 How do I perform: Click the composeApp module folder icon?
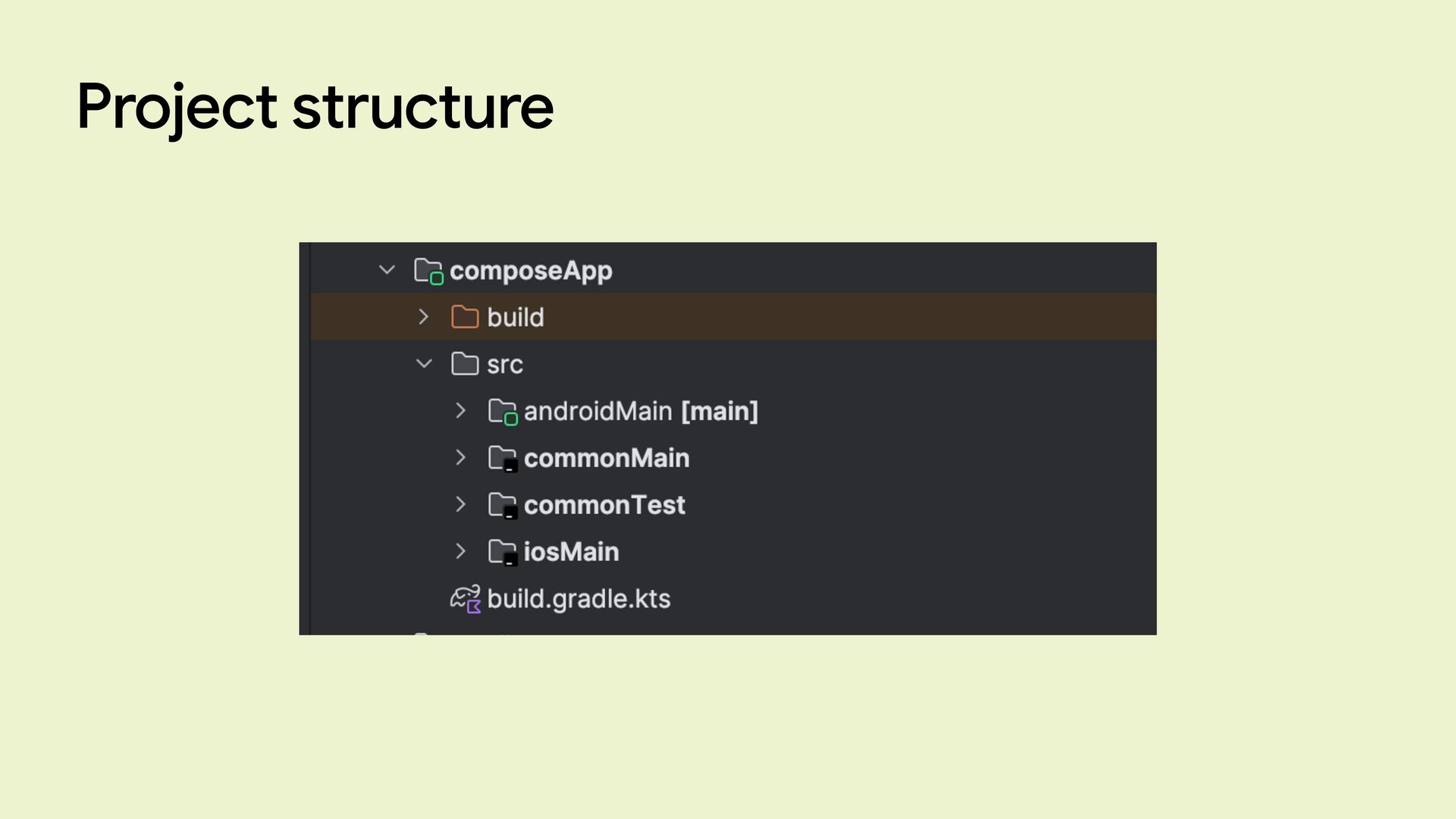click(428, 271)
